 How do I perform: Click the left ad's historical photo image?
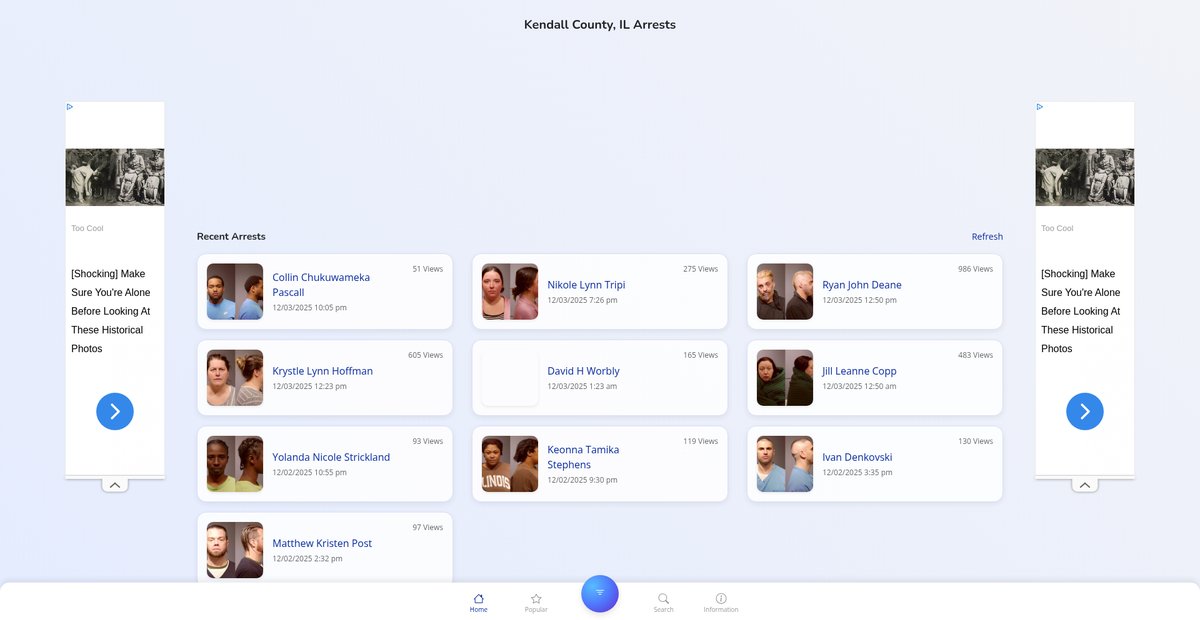[115, 177]
